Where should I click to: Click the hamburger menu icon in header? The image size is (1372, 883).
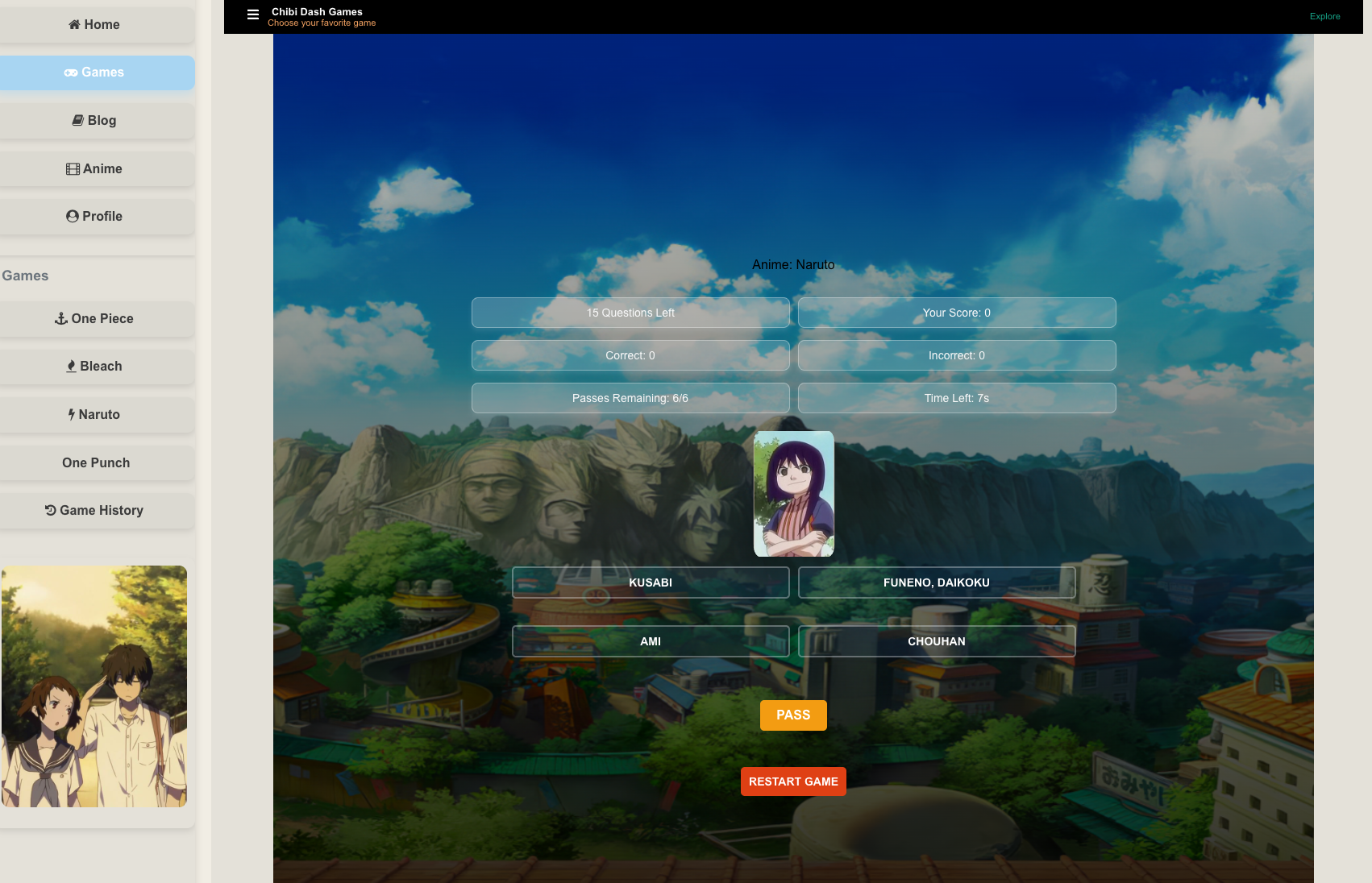252,15
